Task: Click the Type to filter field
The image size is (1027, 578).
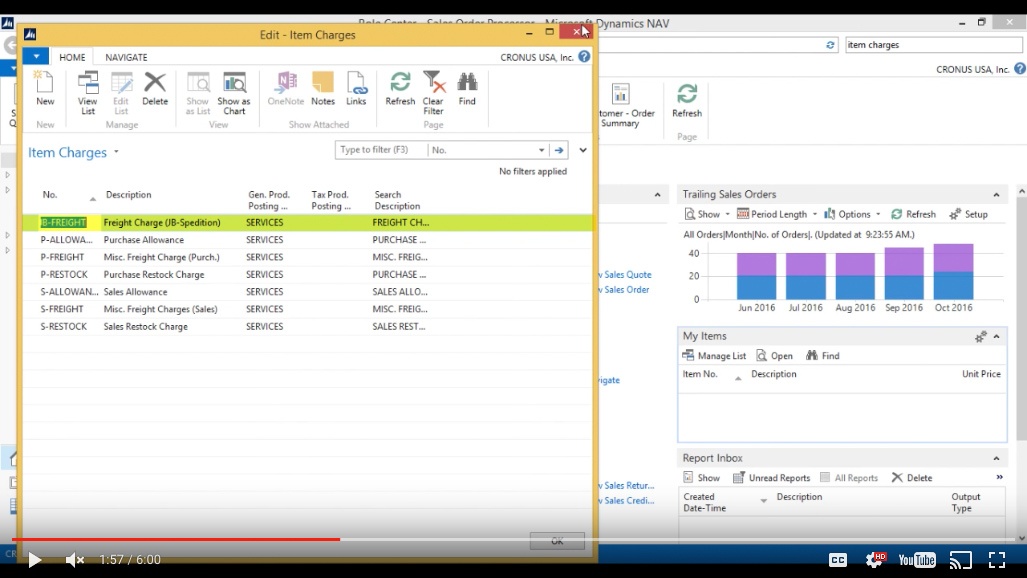Action: pos(381,150)
